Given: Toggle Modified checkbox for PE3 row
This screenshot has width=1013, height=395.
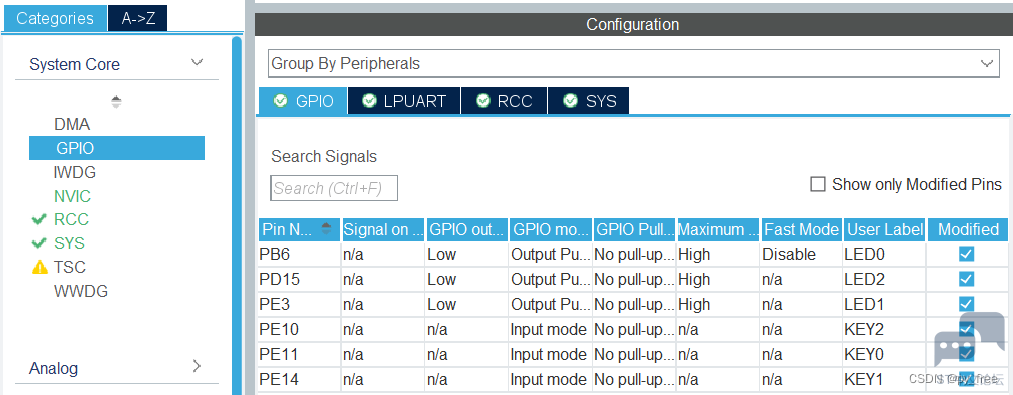Looking at the screenshot, I should (966, 303).
